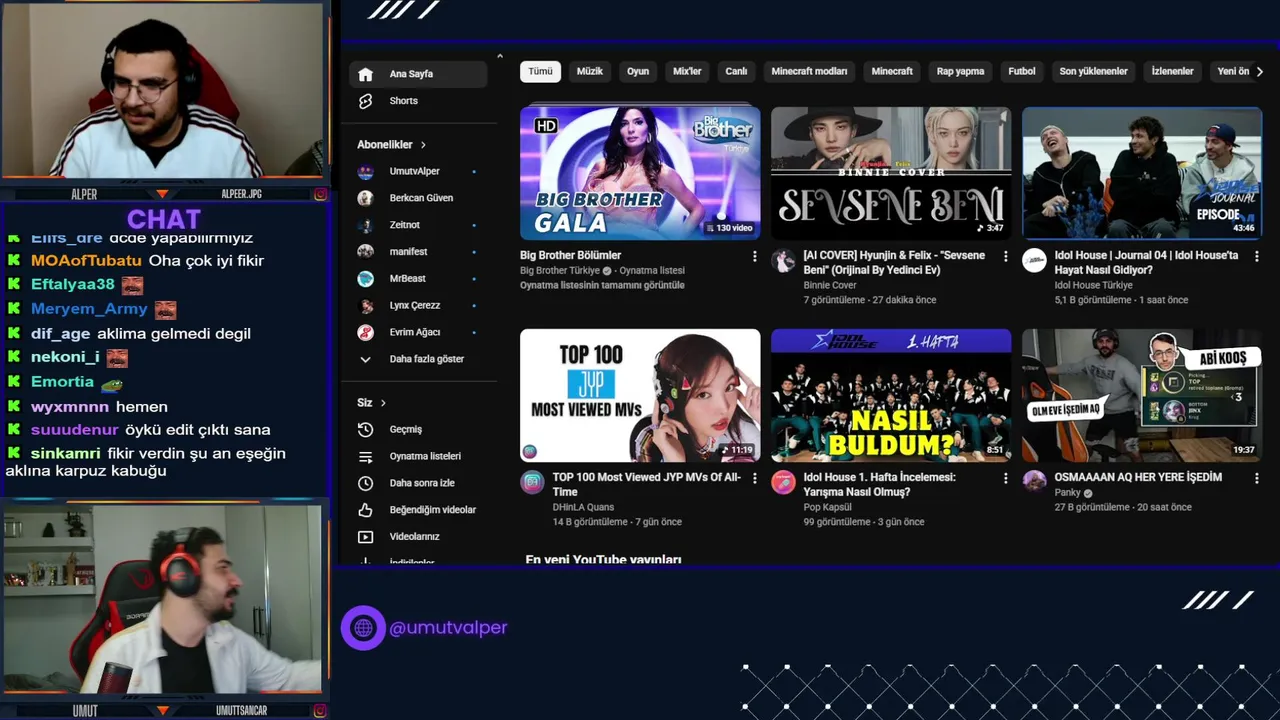Open the Ana Sayfa home icon

(x=366, y=74)
